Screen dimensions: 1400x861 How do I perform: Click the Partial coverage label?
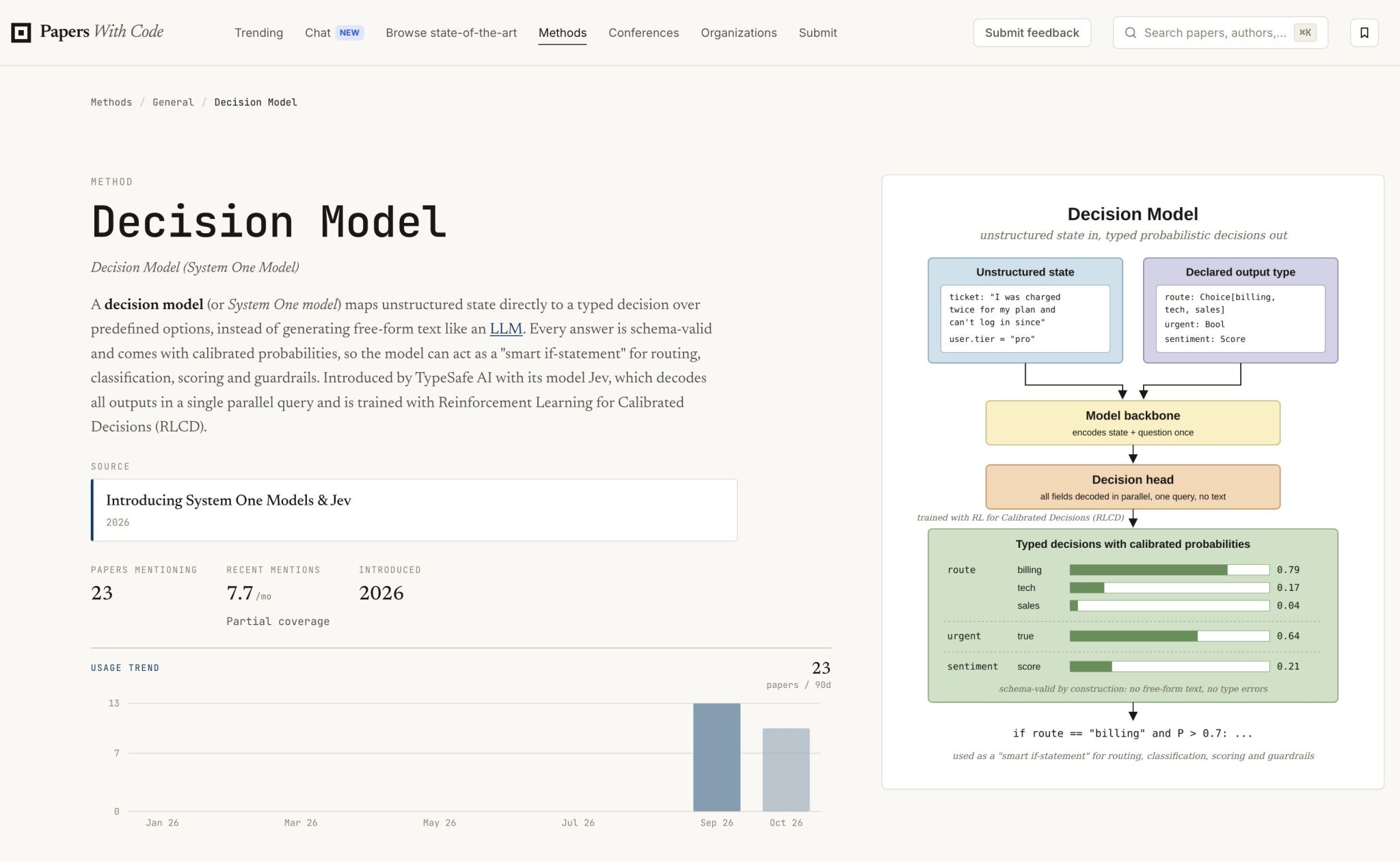click(x=278, y=622)
